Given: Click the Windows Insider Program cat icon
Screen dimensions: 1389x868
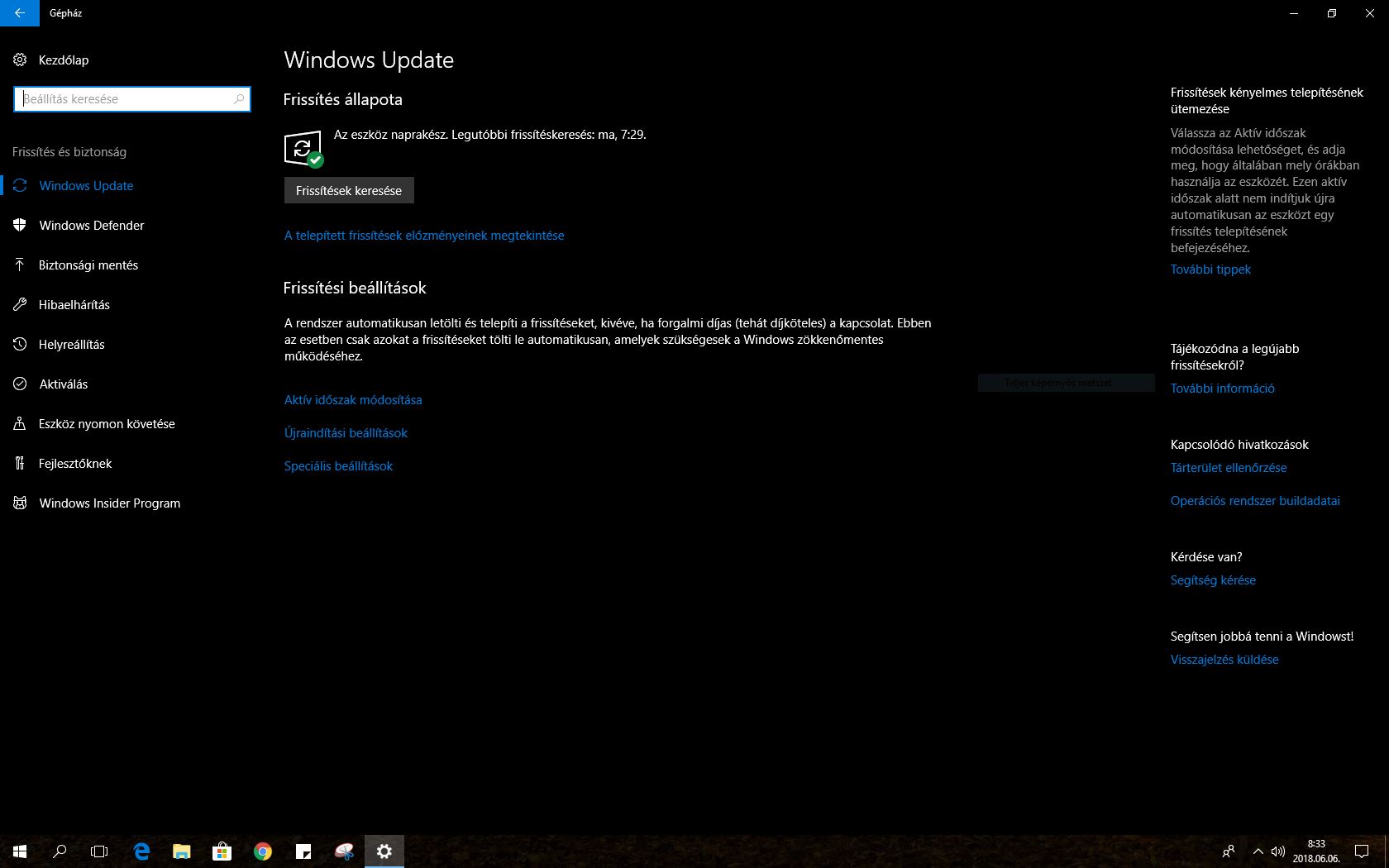Looking at the screenshot, I should (x=20, y=503).
